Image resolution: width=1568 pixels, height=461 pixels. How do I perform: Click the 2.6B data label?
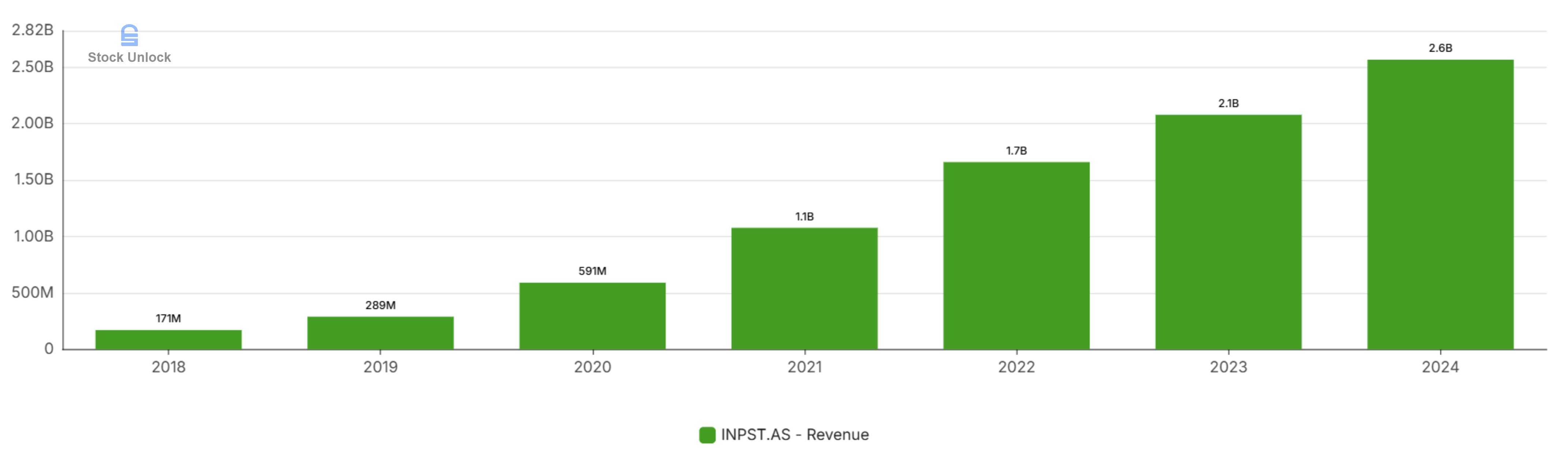coord(1440,48)
